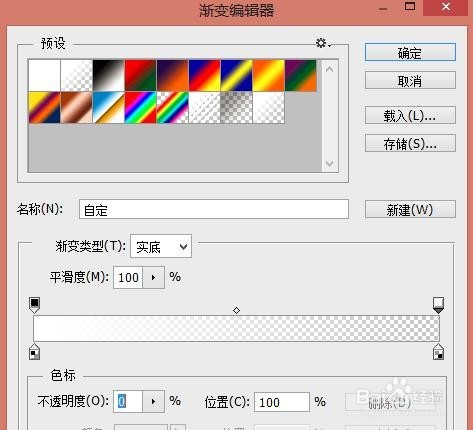The image size is (473, 430).
Task: Choose the black-to-white gradient preset
Action: (x=109, y=75)
